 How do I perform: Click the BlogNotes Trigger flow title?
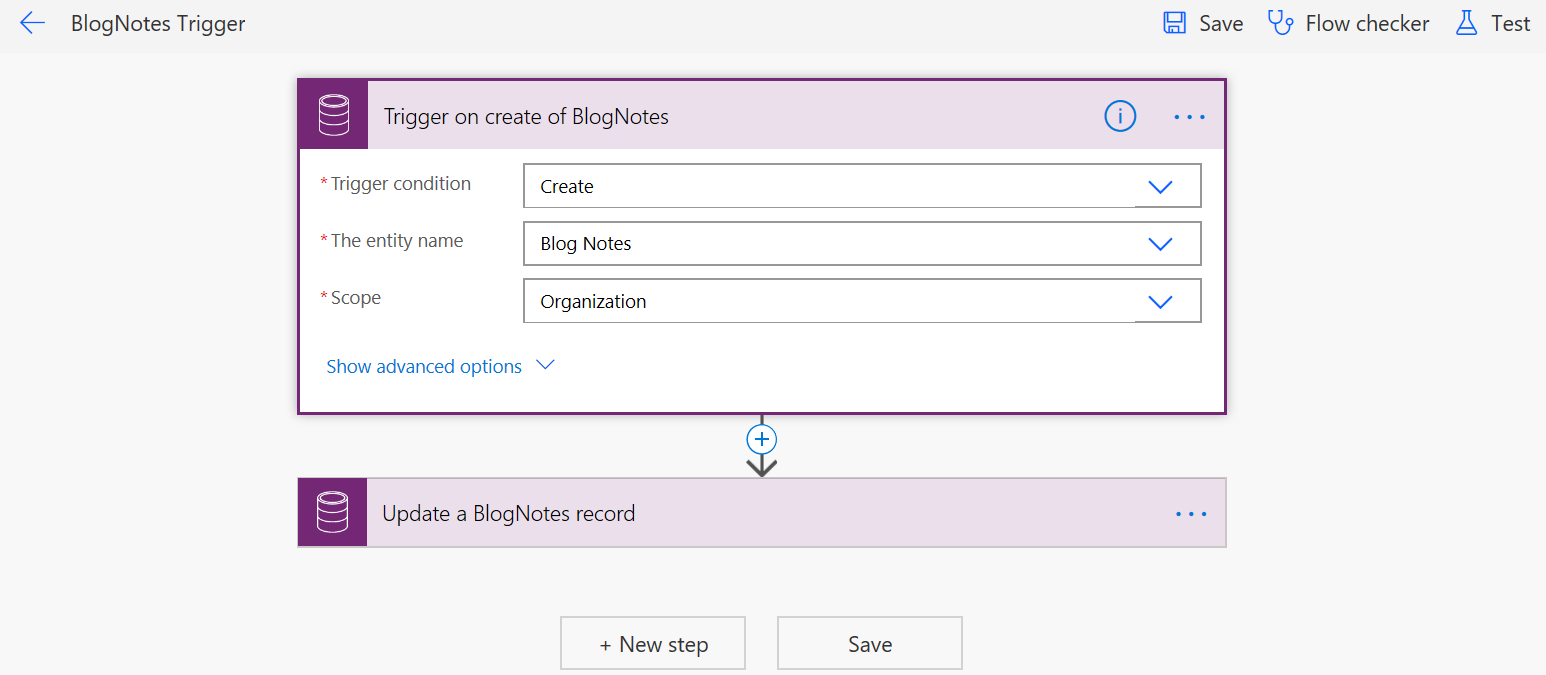[x=158, y=24]
